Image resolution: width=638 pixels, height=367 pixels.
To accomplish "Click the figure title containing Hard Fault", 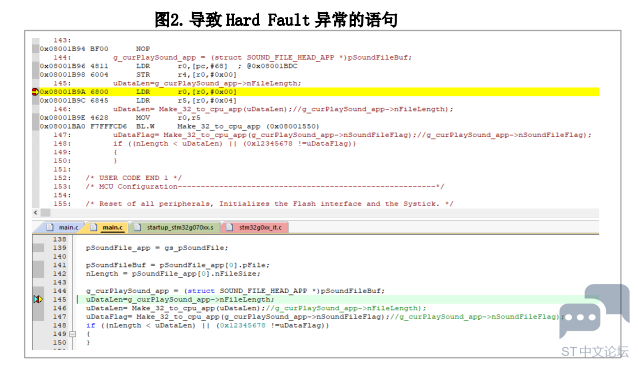I will point(276,19).
